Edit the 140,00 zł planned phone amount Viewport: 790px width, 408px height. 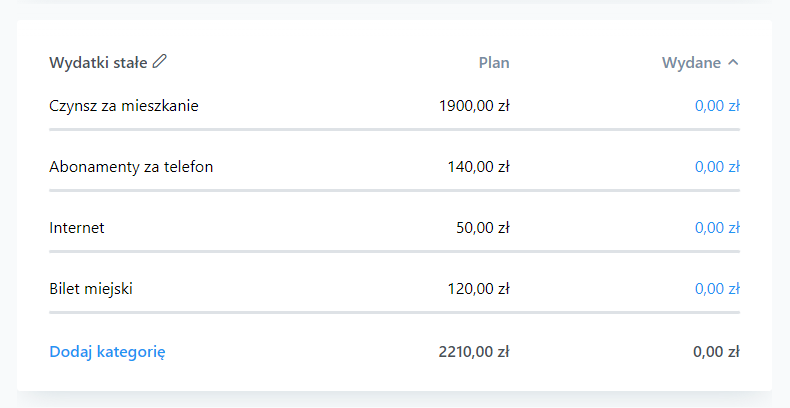tap(479, 167)
